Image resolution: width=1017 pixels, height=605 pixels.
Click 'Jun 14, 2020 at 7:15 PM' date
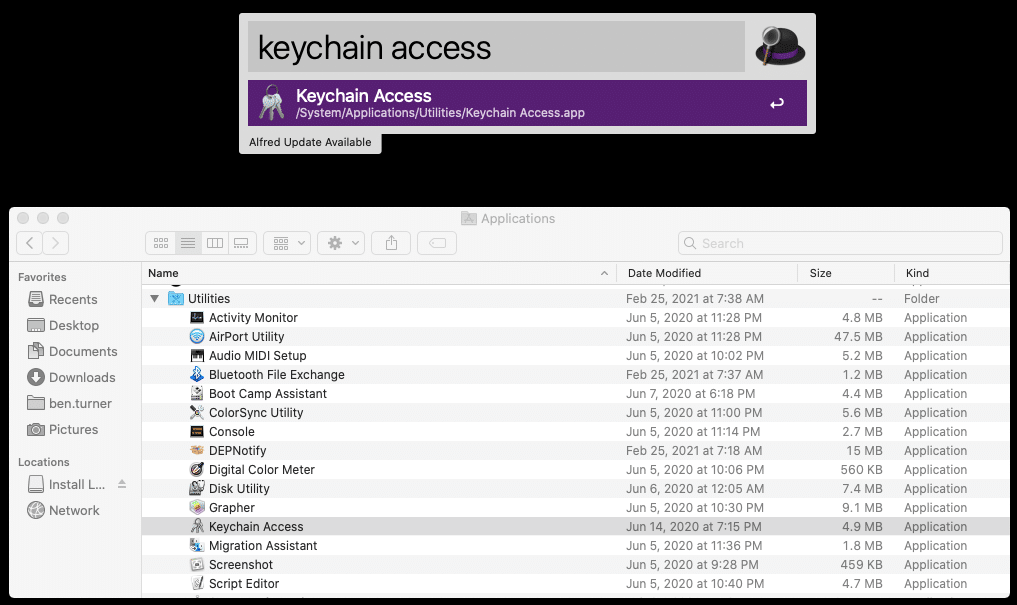(693, 527)
